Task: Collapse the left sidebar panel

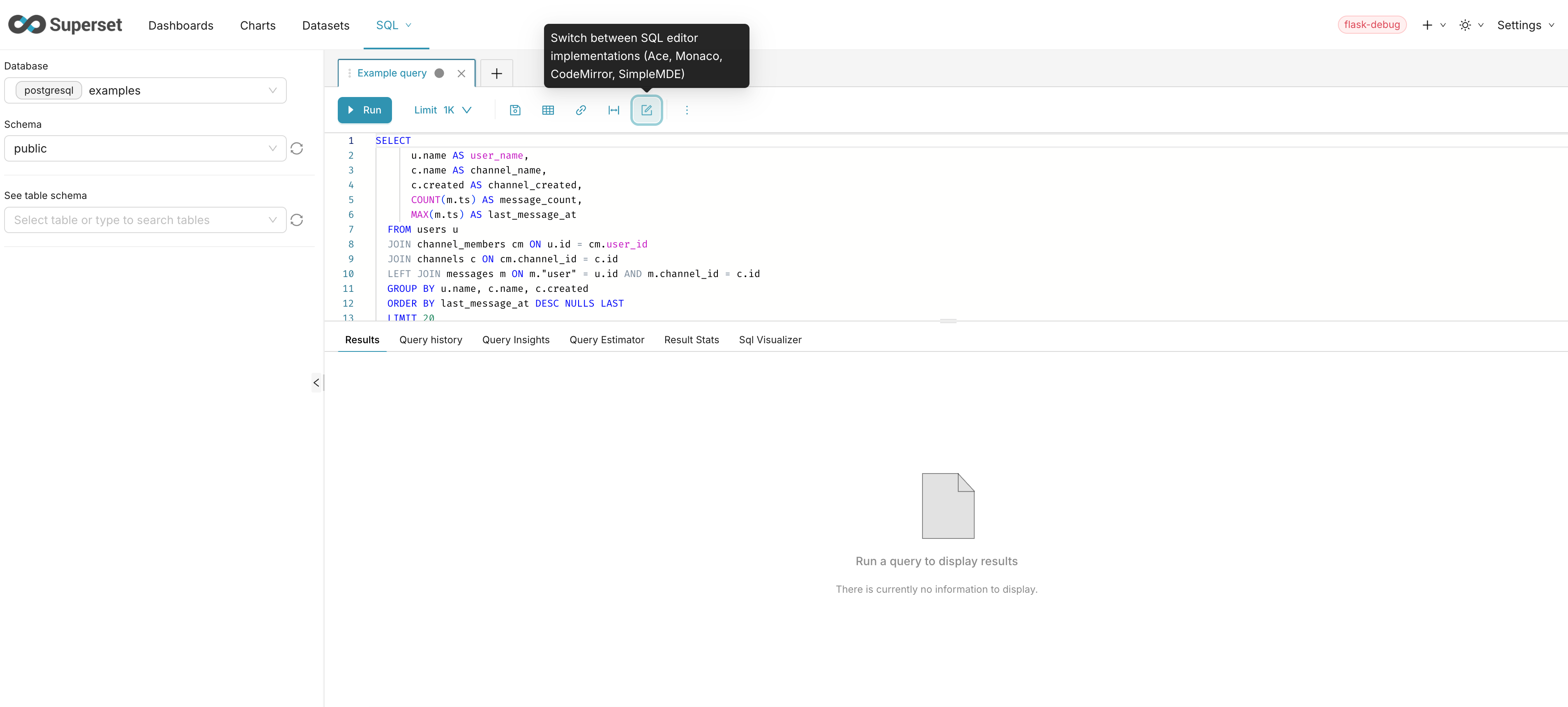Action: click(x=316, y=382)
